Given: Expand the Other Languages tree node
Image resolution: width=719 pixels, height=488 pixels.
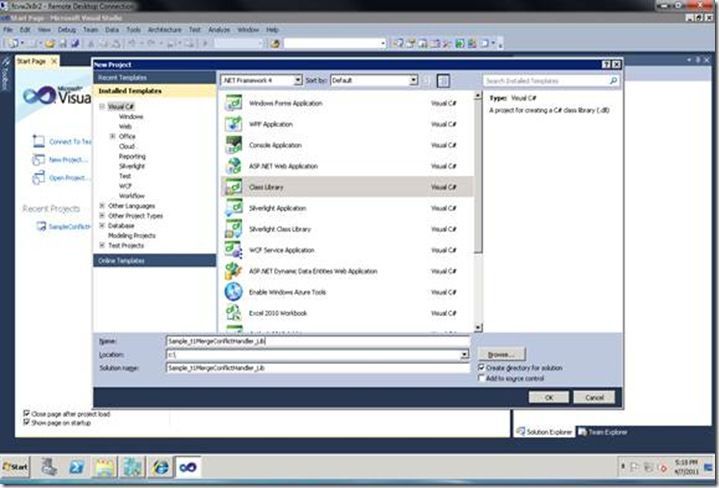Looking at the screenshot, I should (102, 205).
